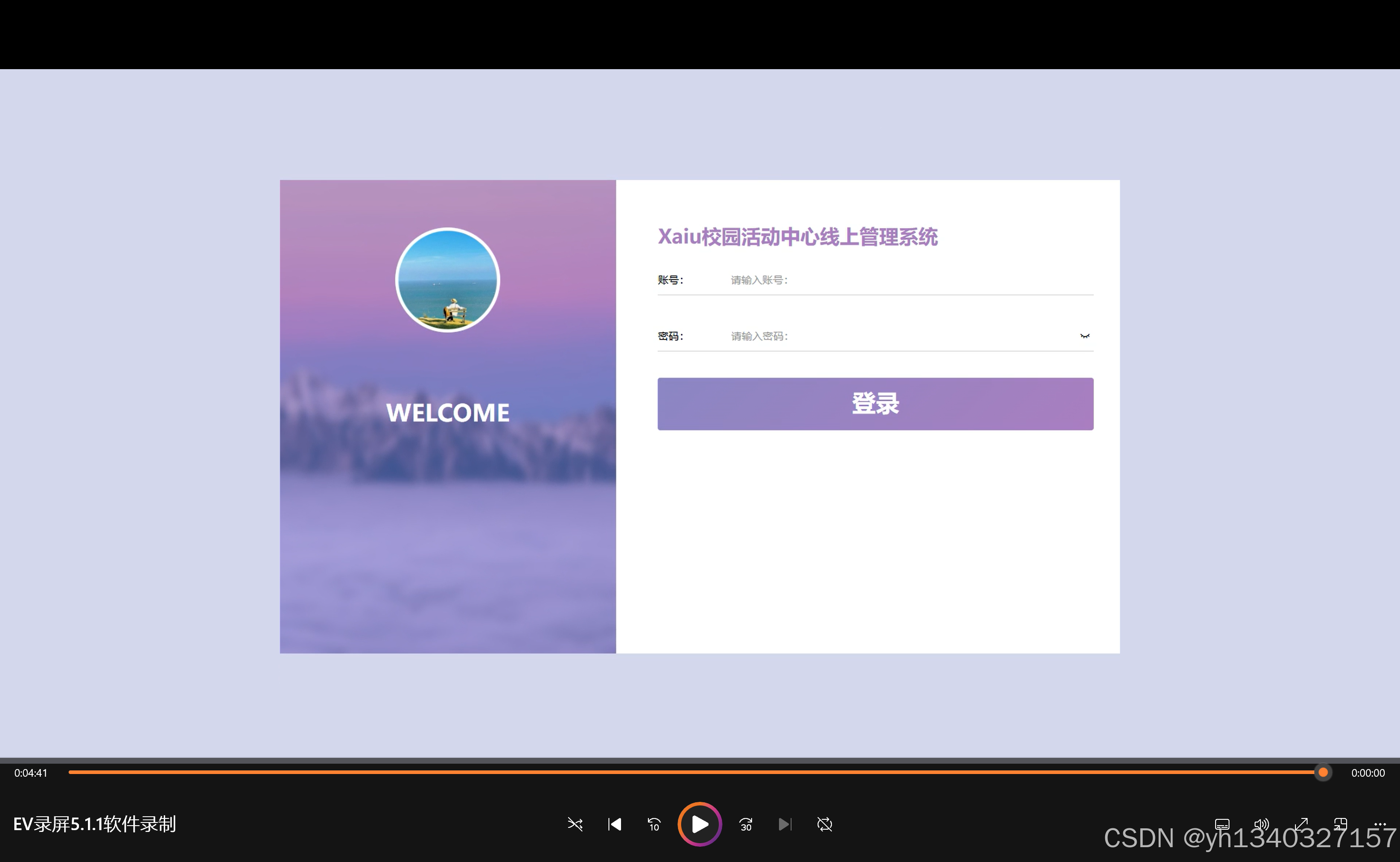The width and height of the screenshot is (1400, 862).
Task: Click the 账号: label
Action: pos(671,280)
